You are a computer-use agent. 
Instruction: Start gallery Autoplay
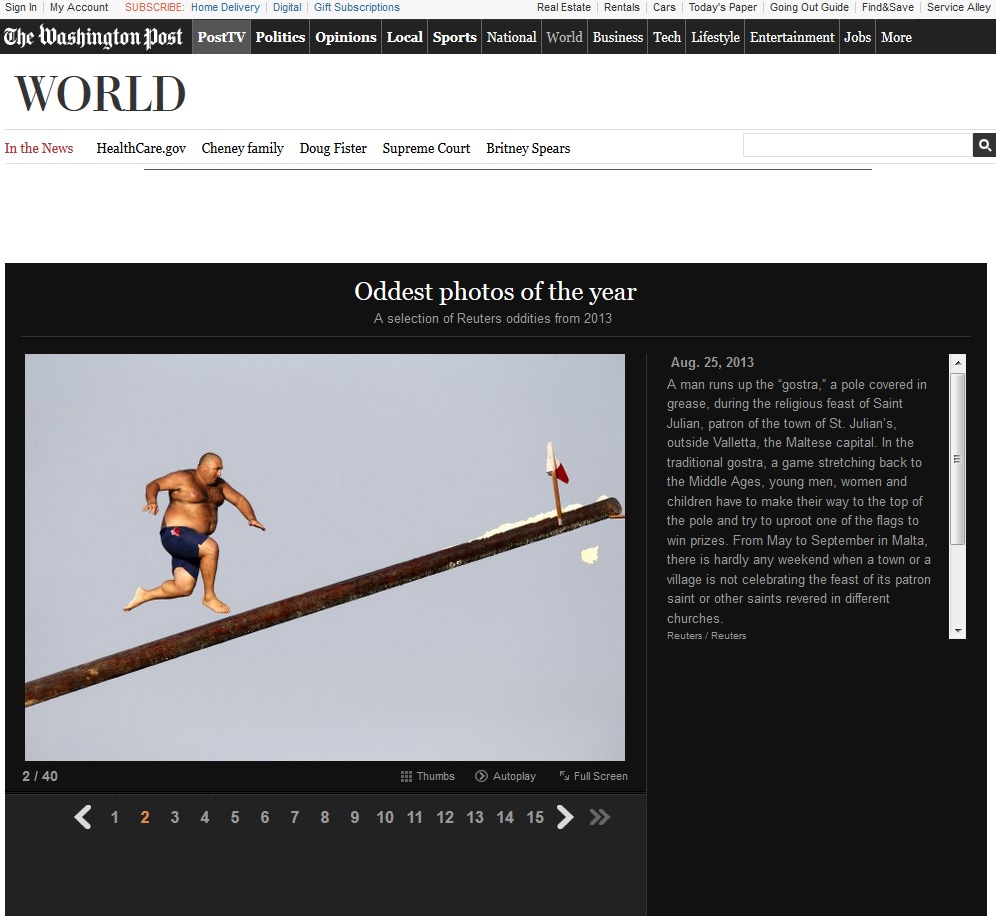pos(505,776)
